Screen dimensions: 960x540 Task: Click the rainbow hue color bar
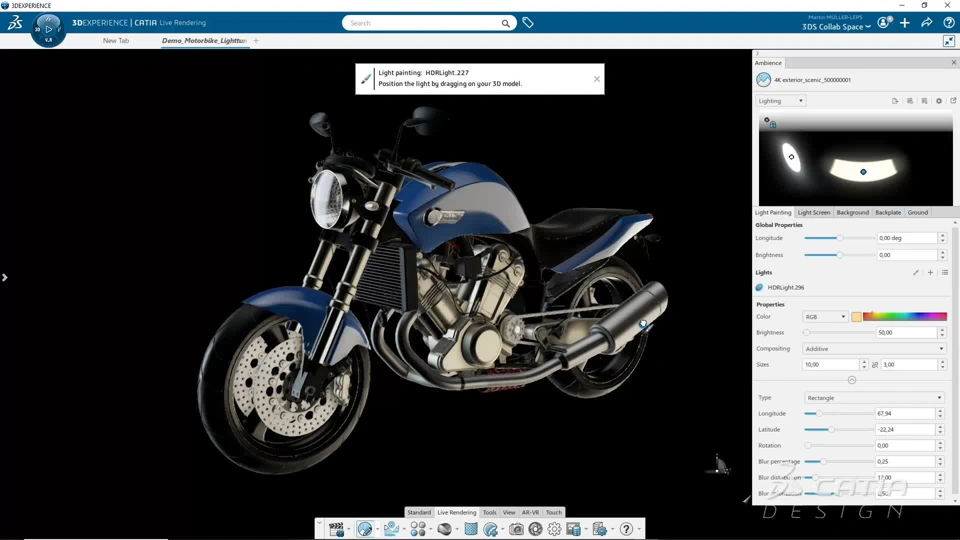click(x=905, y=317)
